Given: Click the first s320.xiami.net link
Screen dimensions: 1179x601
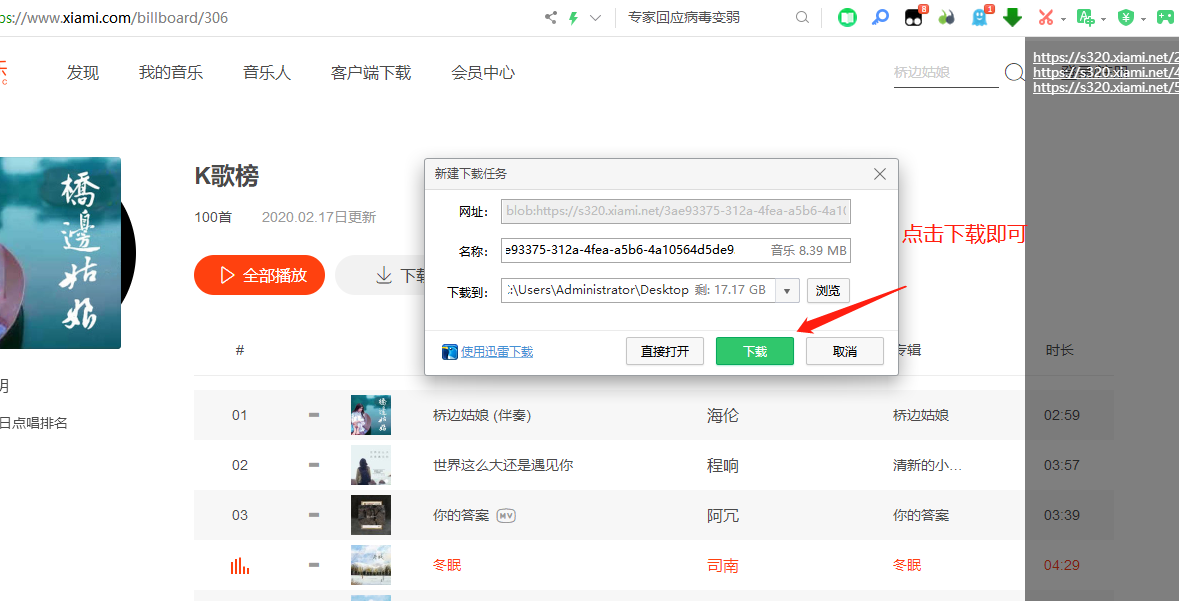Looking at the screenshot, I should coord(1105,57).
